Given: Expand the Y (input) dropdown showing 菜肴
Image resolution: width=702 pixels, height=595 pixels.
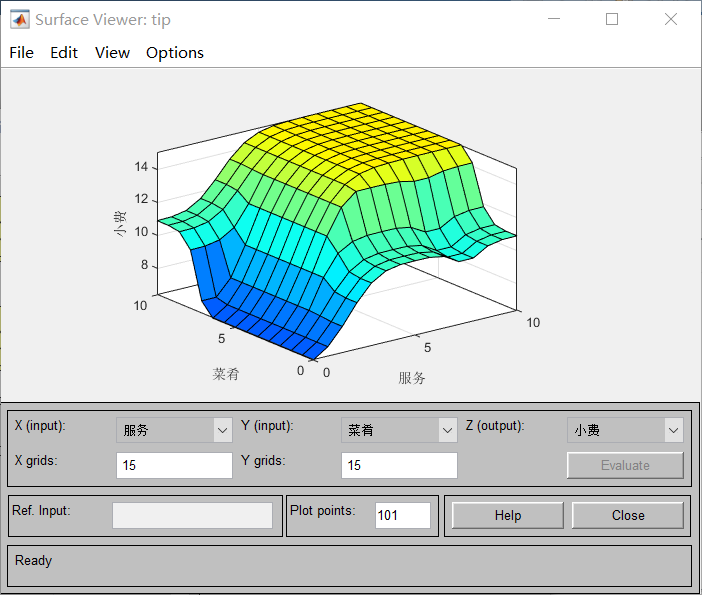Looking at the screenshot, I should coord(399,430).
